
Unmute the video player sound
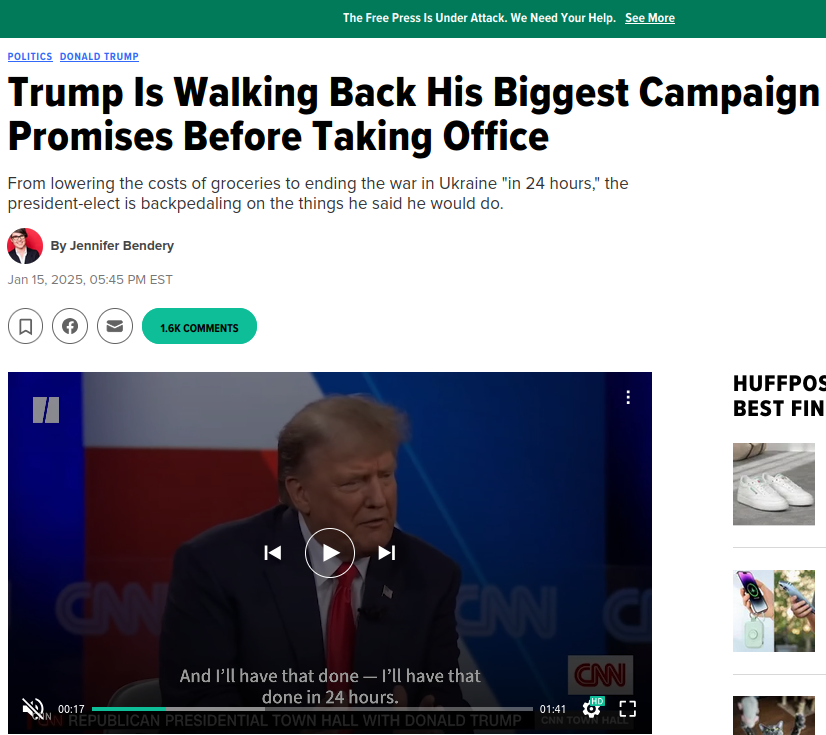point(33,709)
